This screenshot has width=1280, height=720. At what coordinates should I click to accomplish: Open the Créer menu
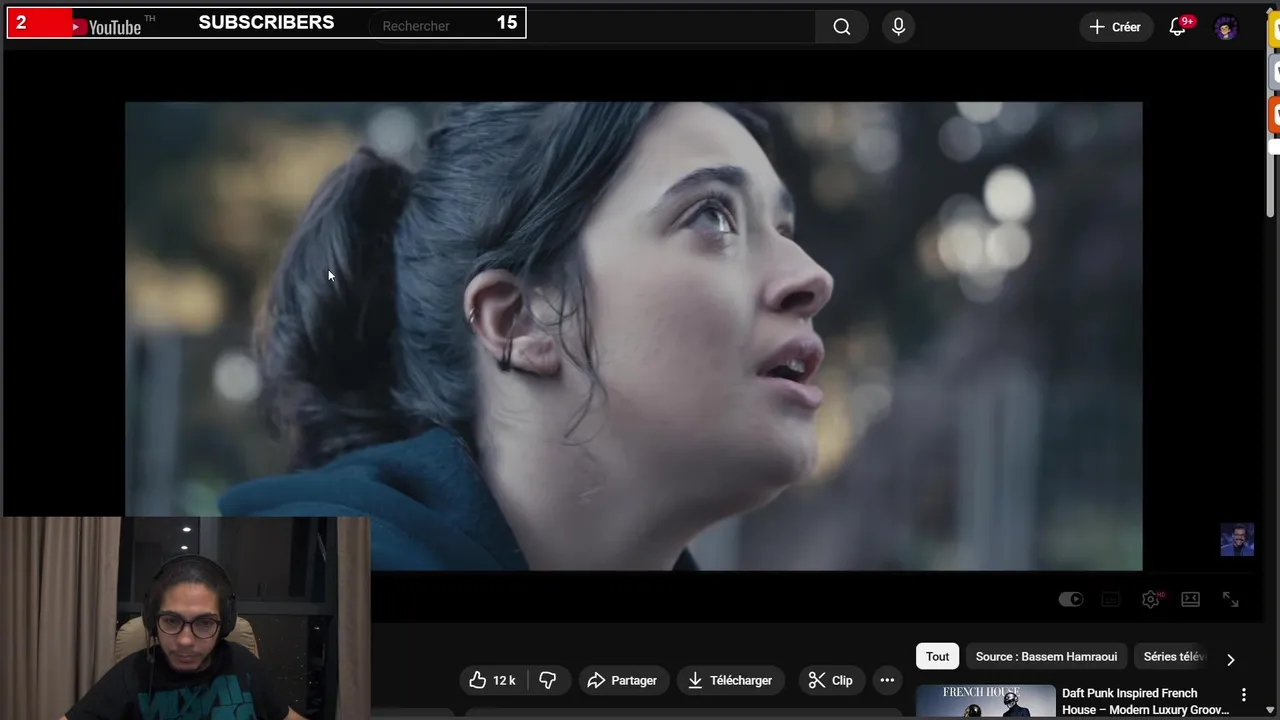click(1115, 27)
